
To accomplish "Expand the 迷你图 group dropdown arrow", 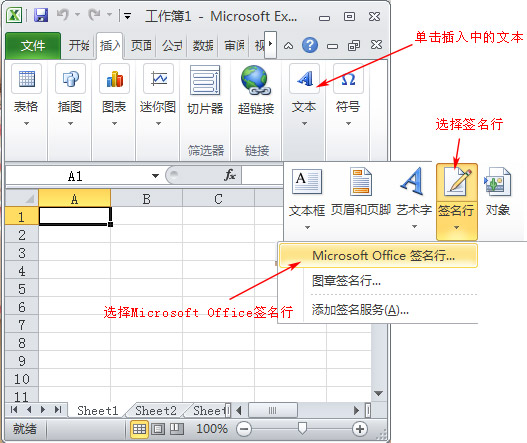I will point(158,124).
